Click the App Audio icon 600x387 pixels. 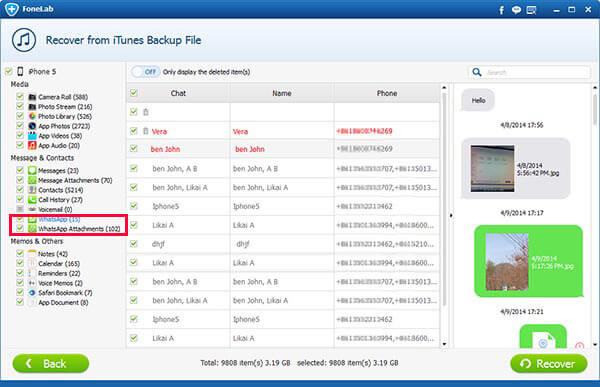click(32, 145)
